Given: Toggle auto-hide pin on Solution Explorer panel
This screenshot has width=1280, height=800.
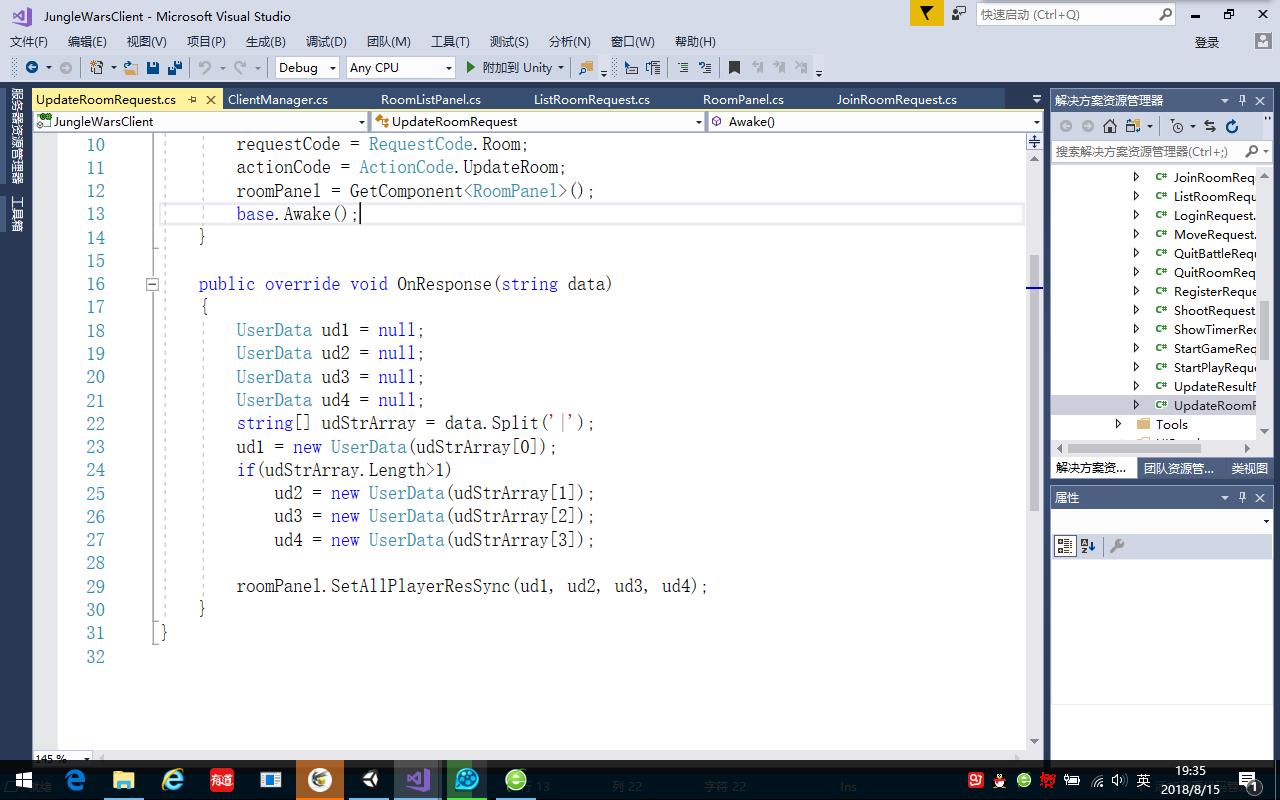Looking at the screenshot, I should pyautogui.click(x=1243, y=100).
